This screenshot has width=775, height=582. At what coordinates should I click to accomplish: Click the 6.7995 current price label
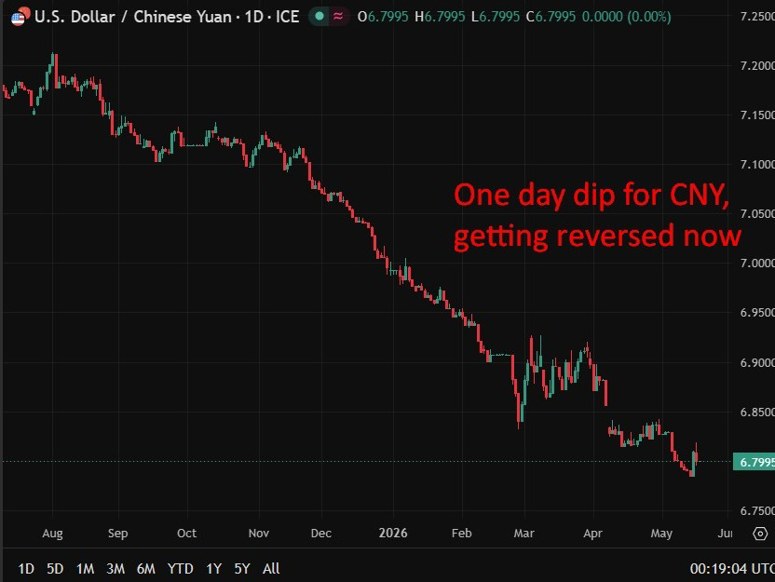coord(754,462)
